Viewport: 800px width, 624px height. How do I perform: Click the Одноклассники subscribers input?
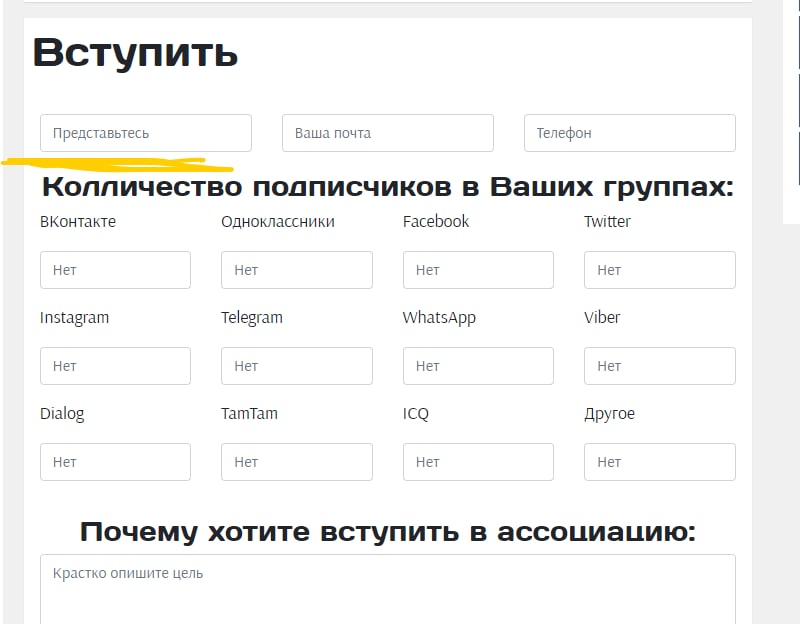coord(297,270)
